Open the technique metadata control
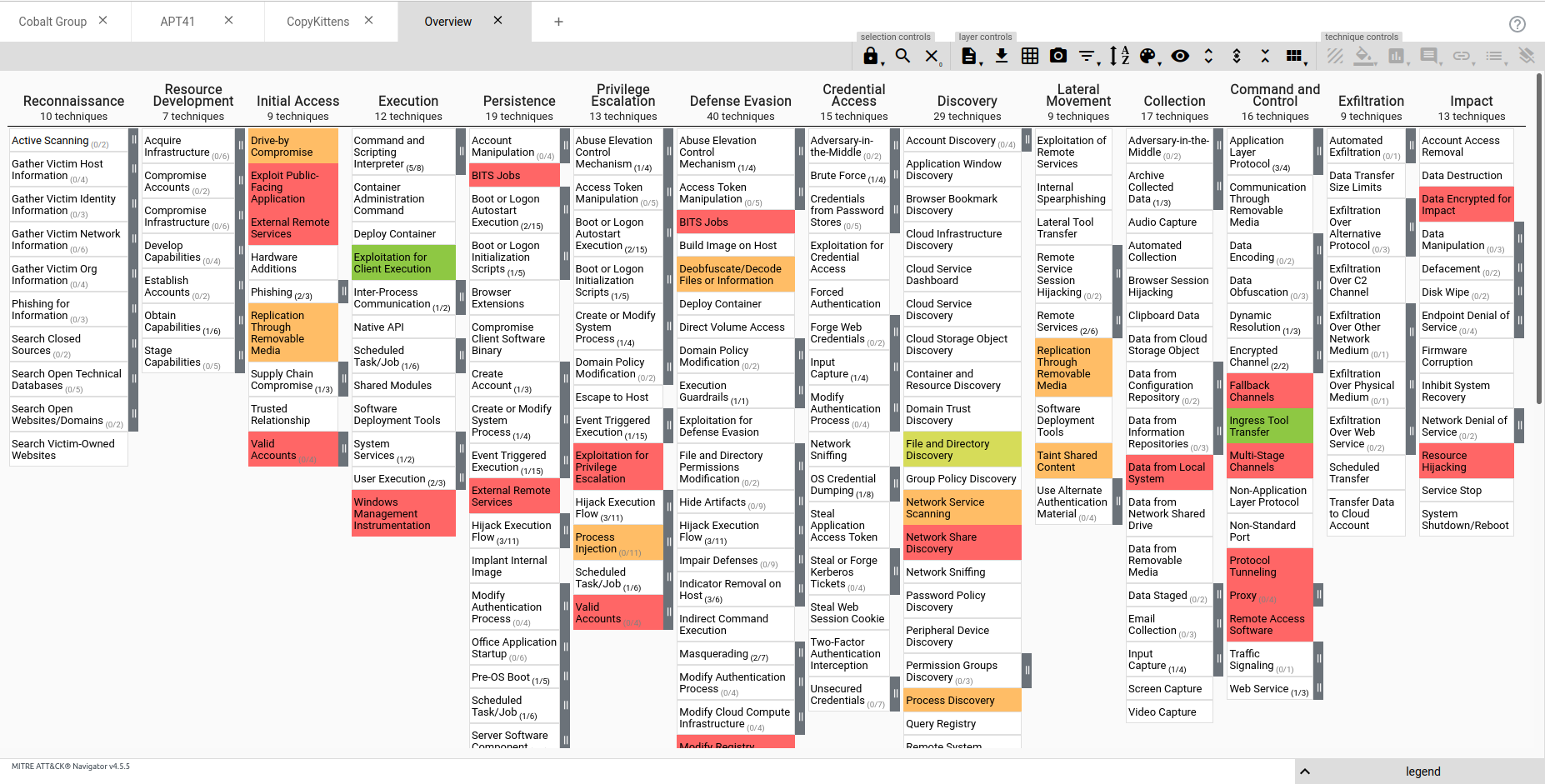 [1495, 56]
